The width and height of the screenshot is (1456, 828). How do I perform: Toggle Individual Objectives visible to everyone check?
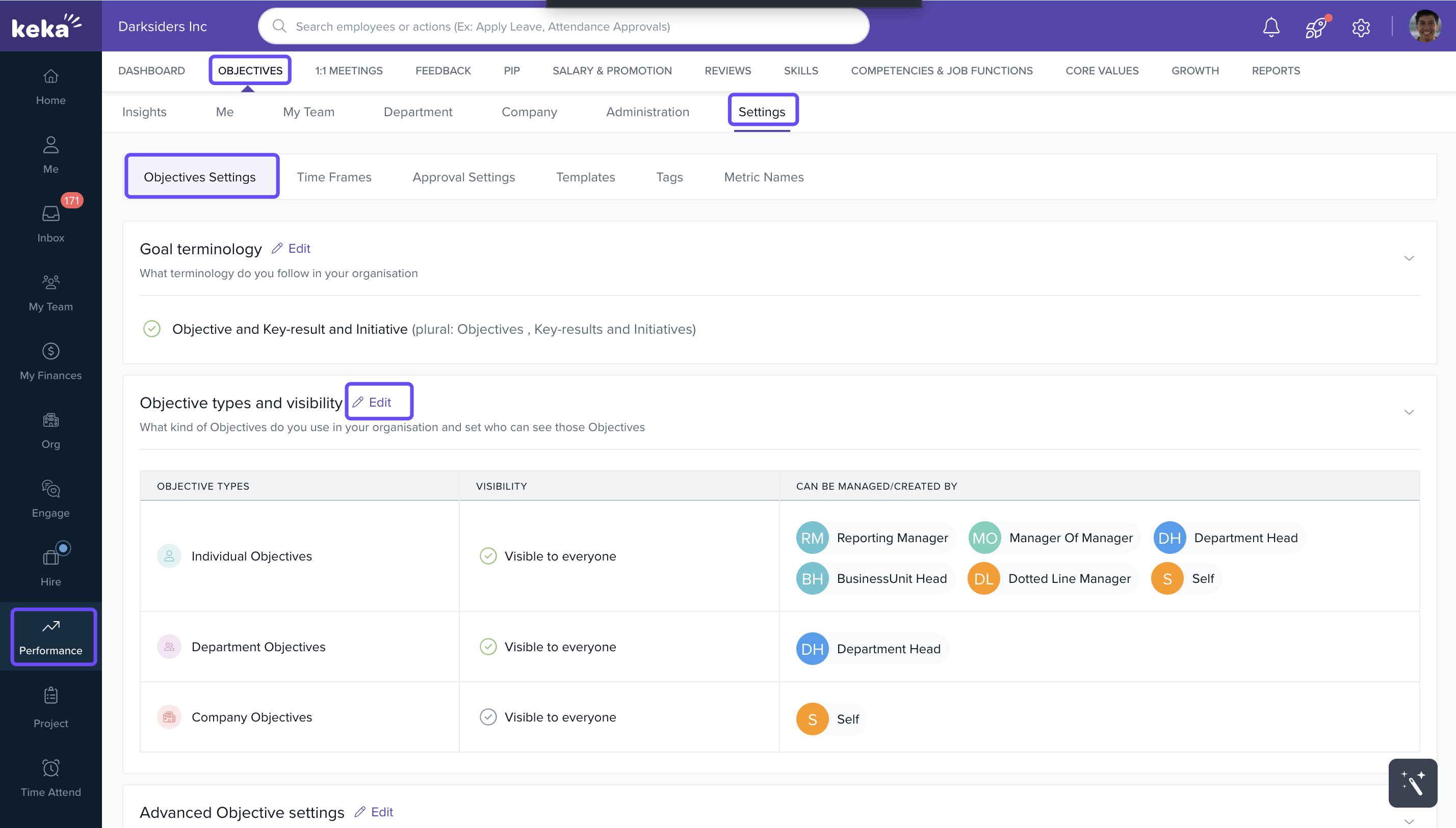coord(488,555)
